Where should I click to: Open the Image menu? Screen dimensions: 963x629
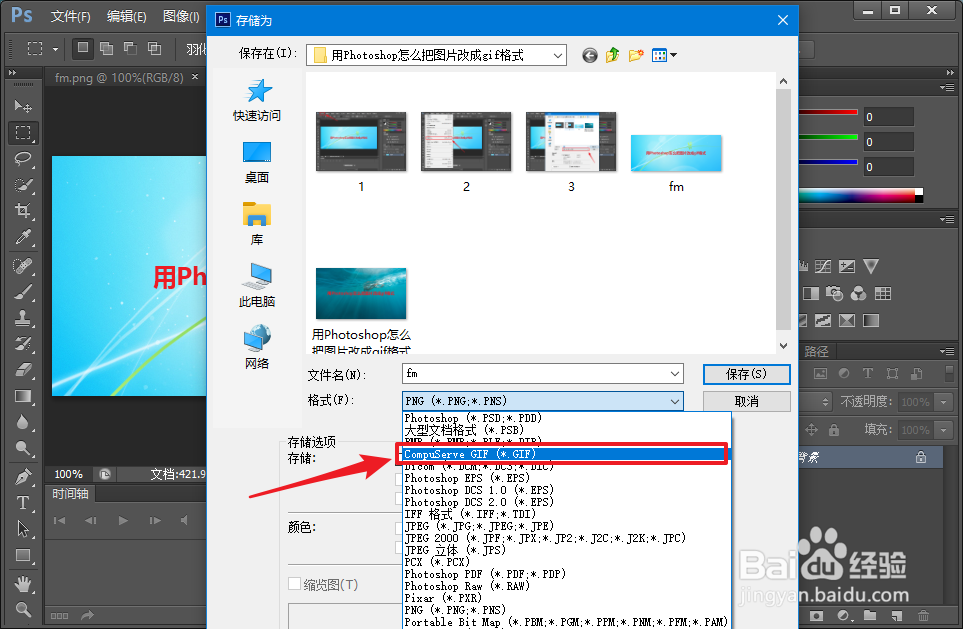(181, 17)
